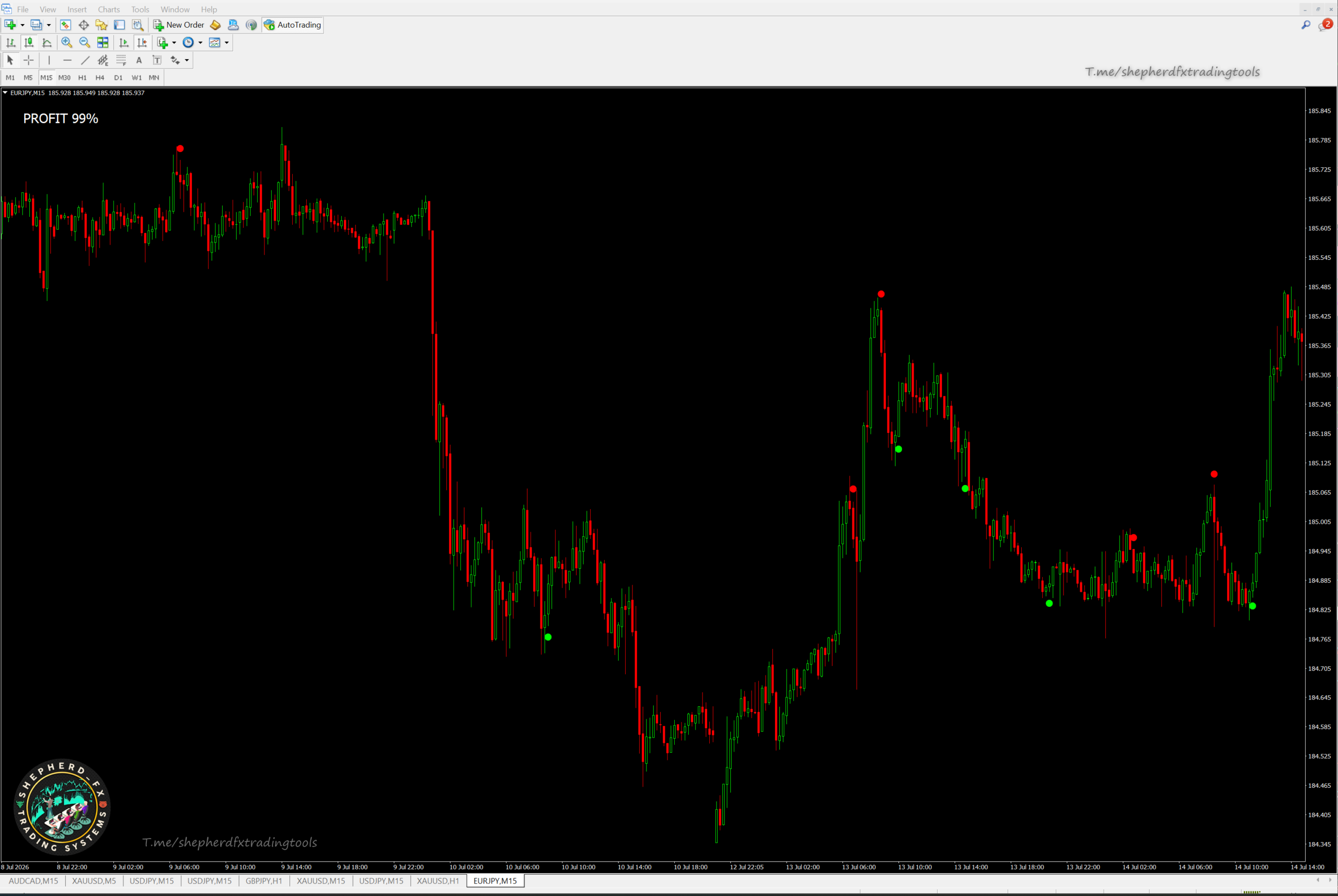Screen dimensions: 1338x896
Task: Zoom out on the chart
Action: pyautogui.click(x=85, y=42)
